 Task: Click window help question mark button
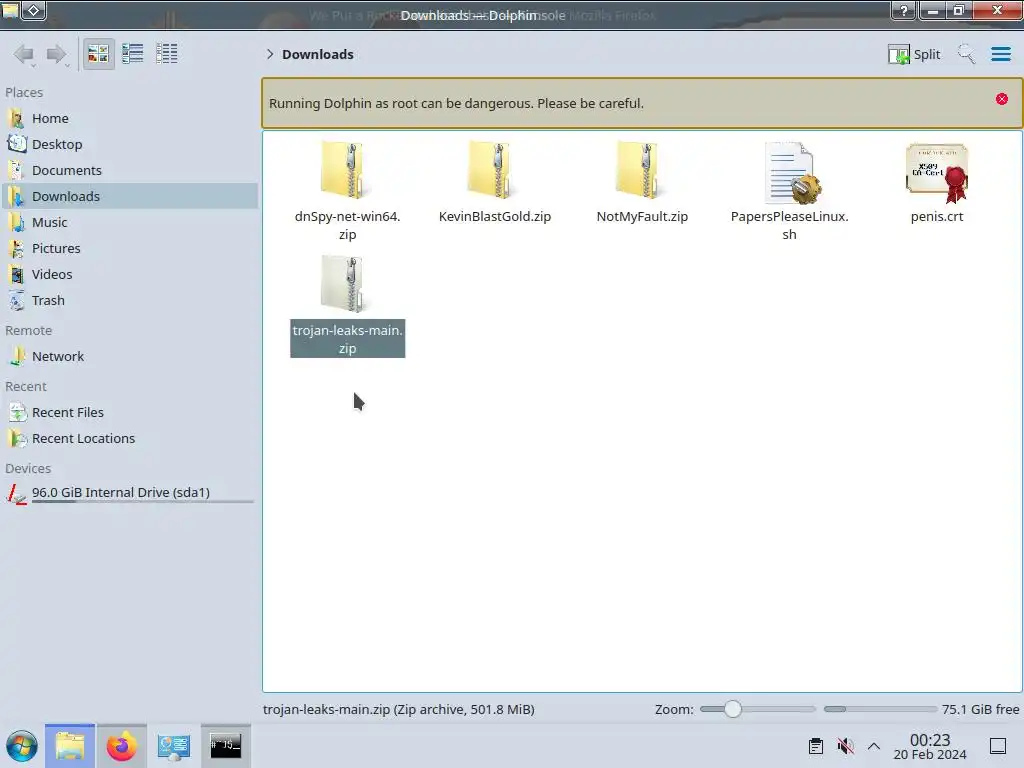click(904, 10)
